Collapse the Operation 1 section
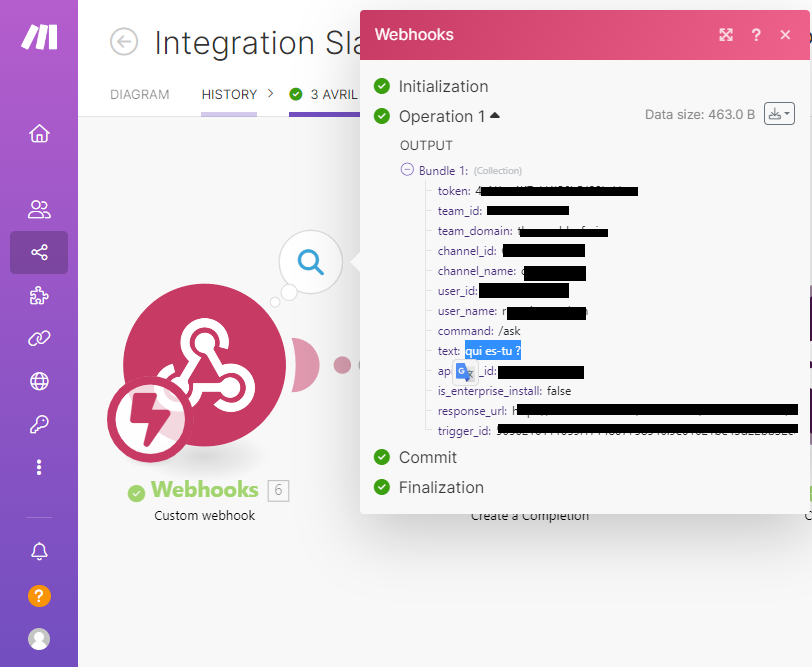 pos(495,116)
